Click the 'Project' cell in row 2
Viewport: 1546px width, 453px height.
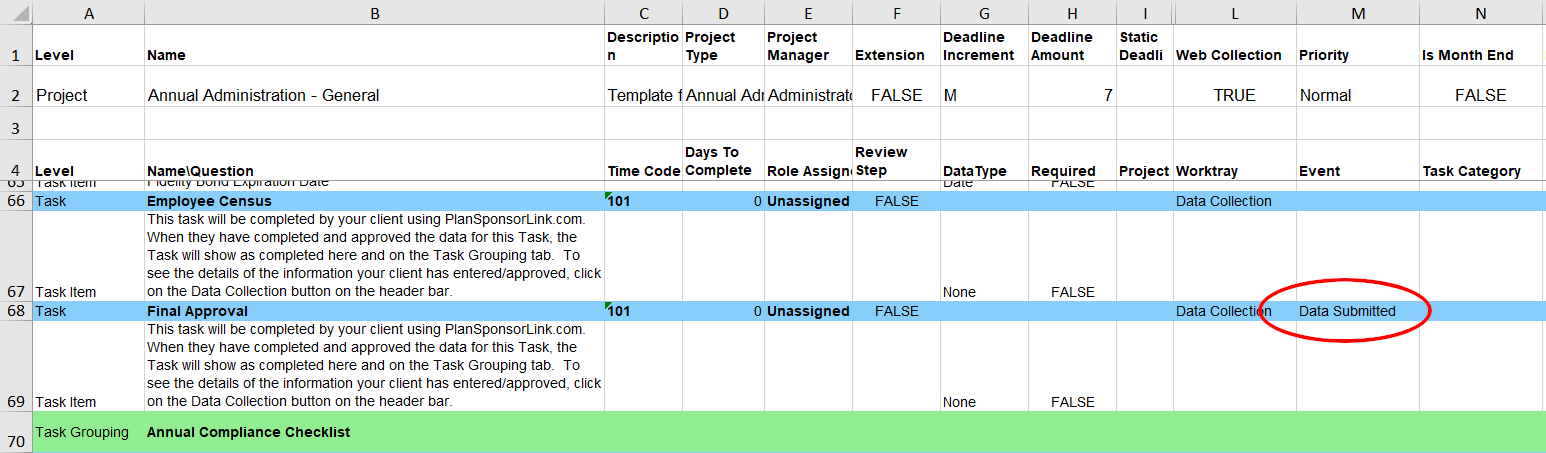click(89, 87)
